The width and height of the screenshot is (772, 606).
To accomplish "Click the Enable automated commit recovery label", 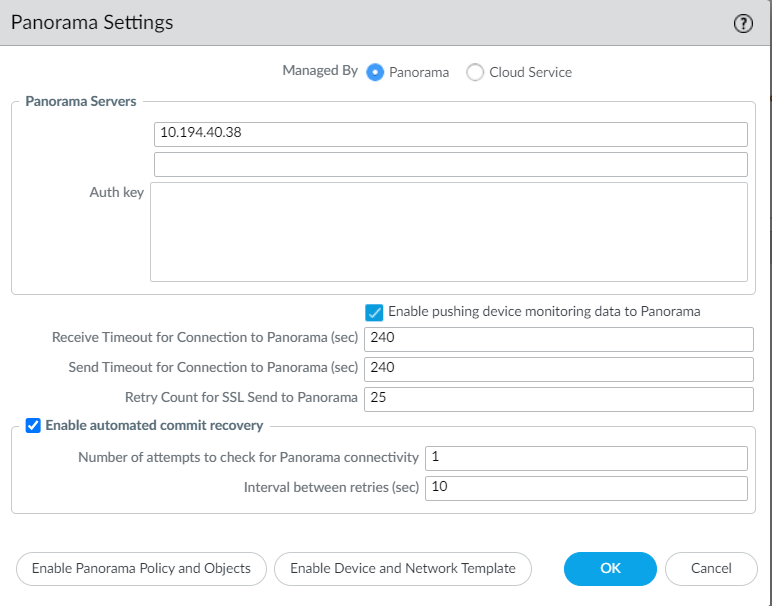I will 154,426.
